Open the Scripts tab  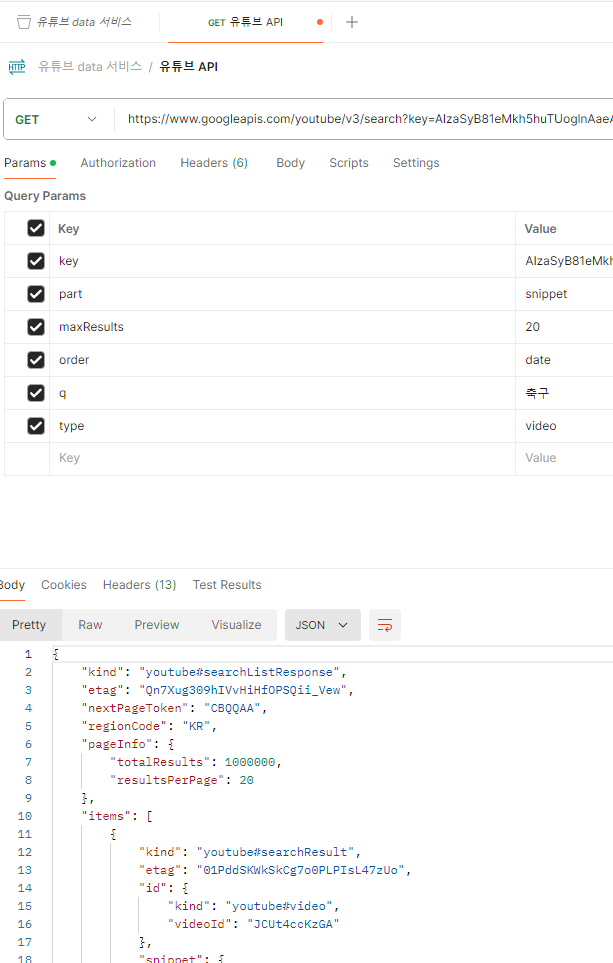(x=349, y=163)
